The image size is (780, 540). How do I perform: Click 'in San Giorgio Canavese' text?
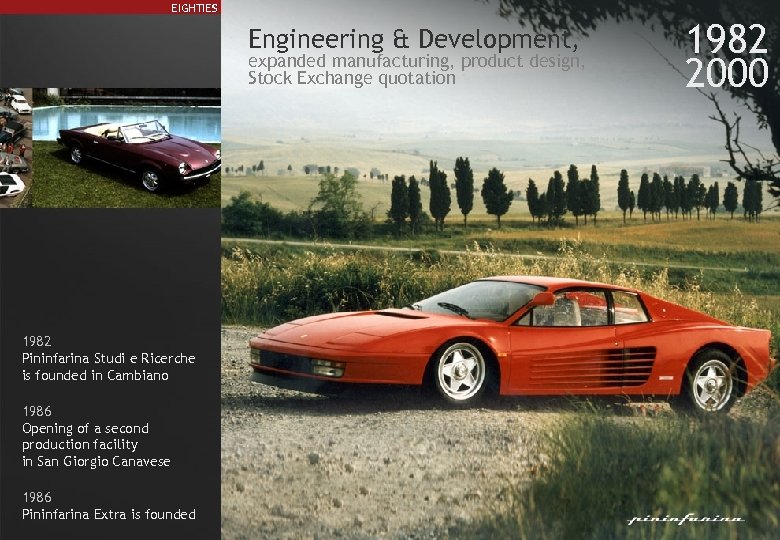coord(96,461)
